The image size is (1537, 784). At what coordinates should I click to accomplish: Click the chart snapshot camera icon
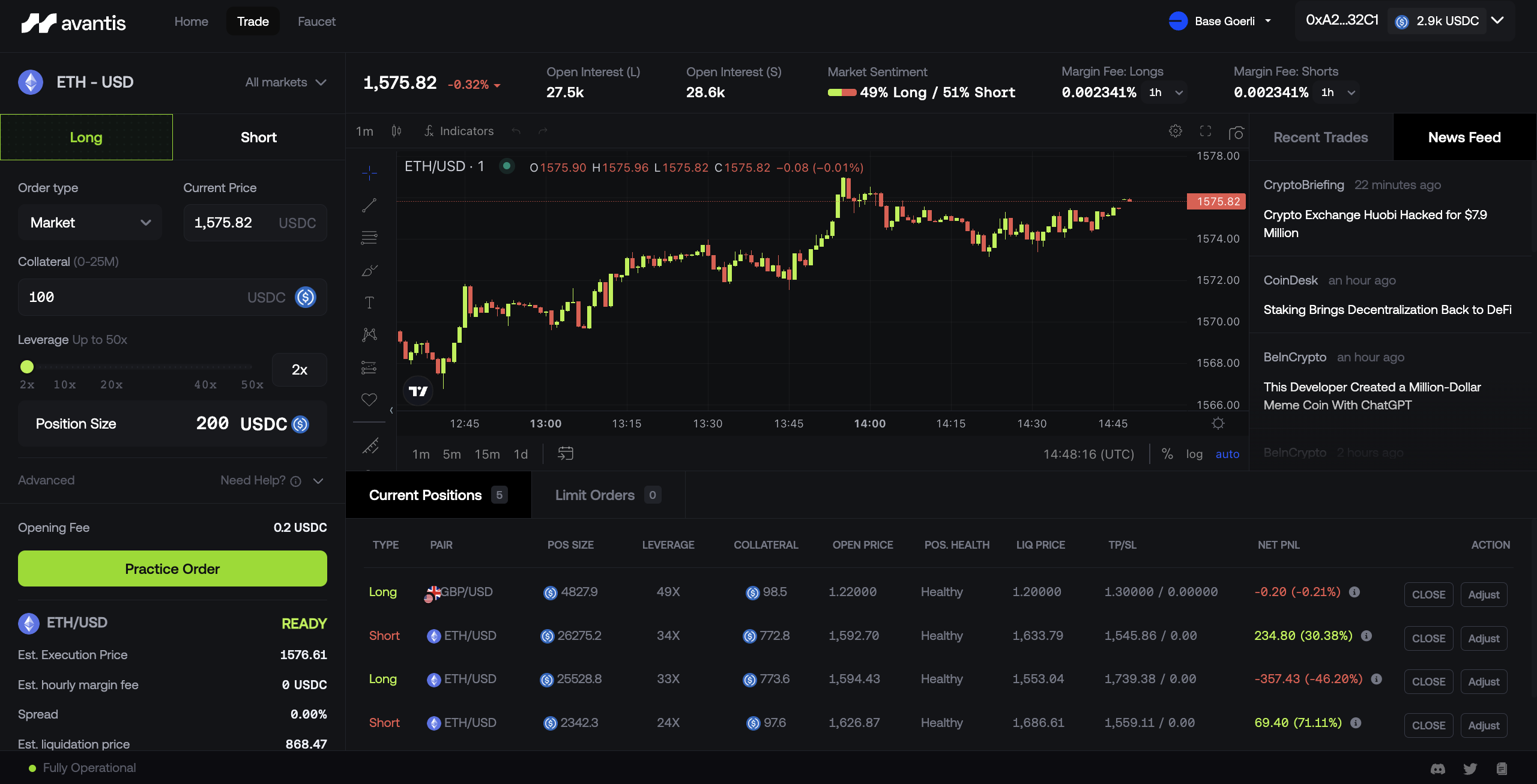[1236, 132]
